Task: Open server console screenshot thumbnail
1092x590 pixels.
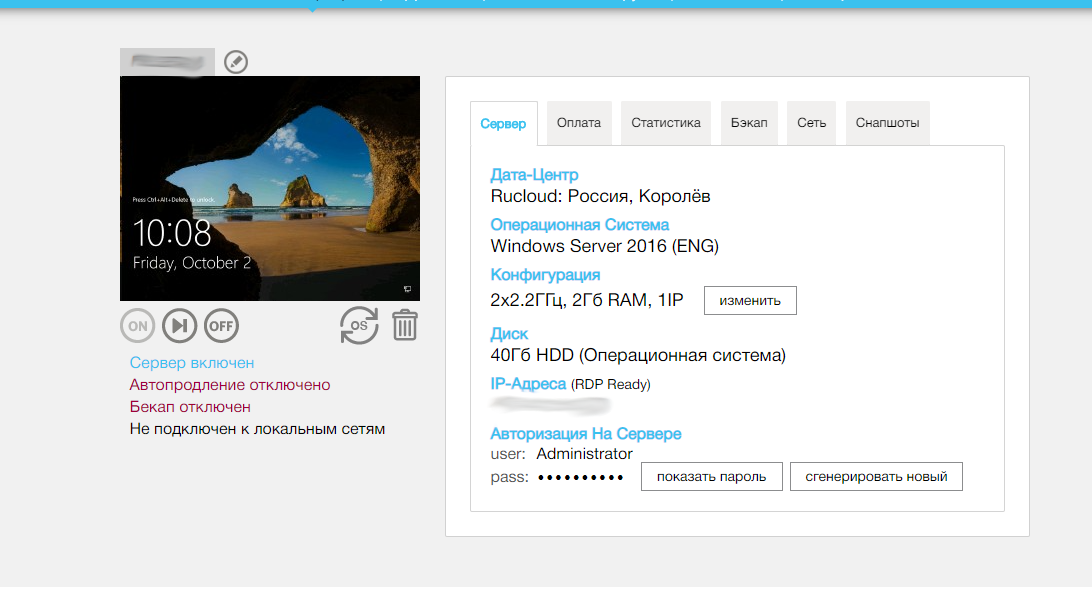Action: pos(270,188)
